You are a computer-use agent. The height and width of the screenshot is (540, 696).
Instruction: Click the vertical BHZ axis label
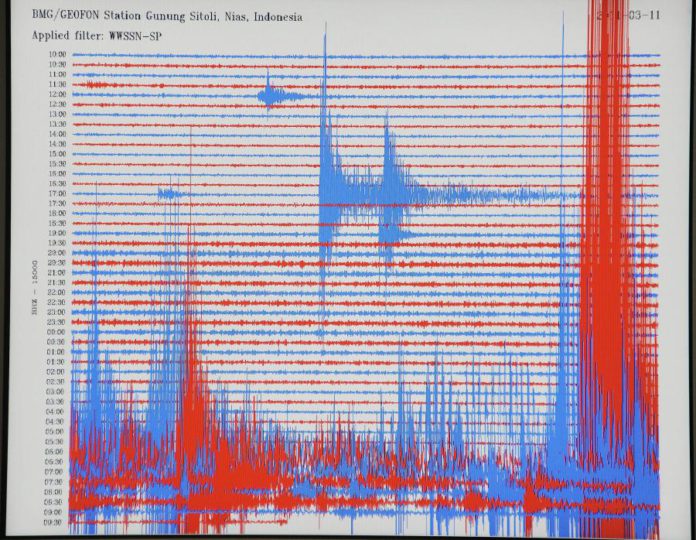35,290
